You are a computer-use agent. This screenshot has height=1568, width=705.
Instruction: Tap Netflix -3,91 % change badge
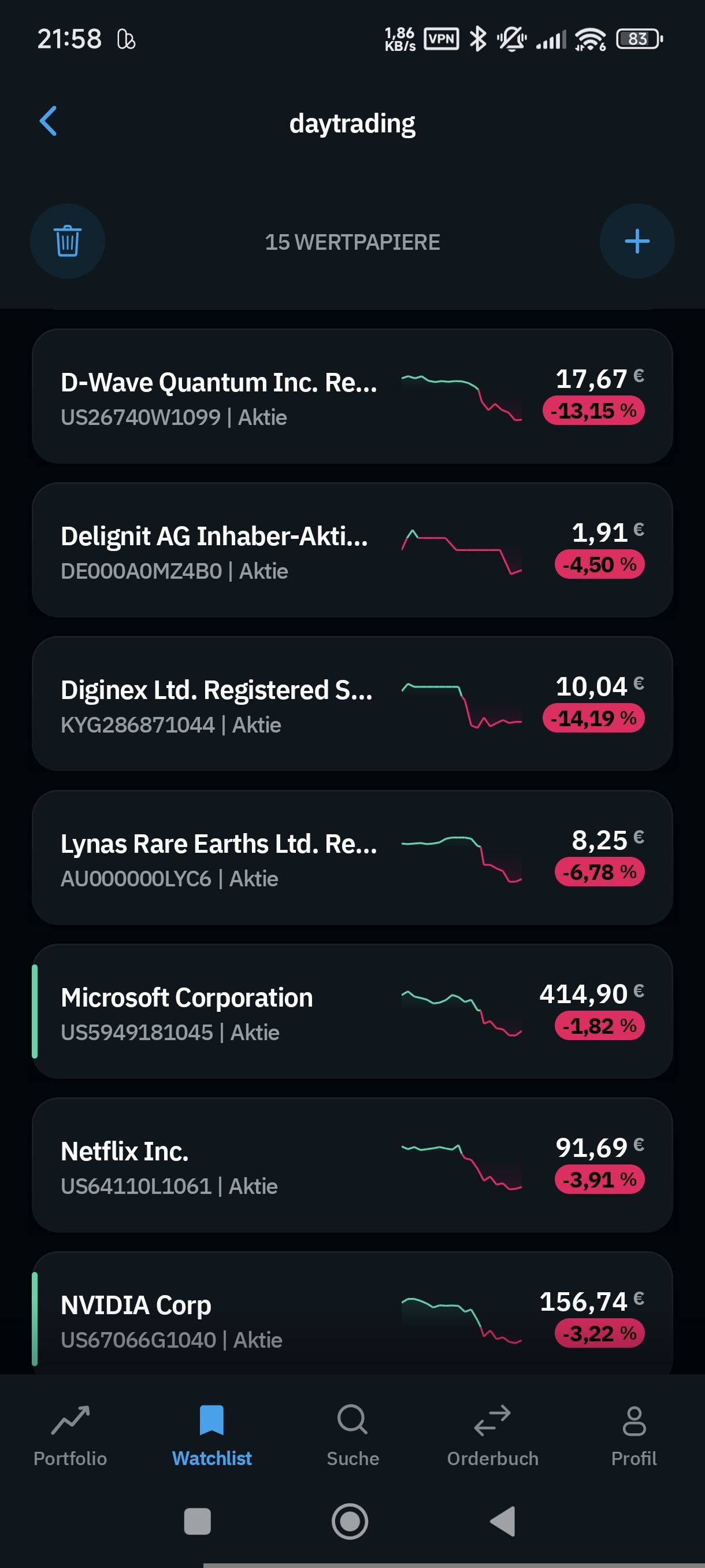tap(599, 1179)
